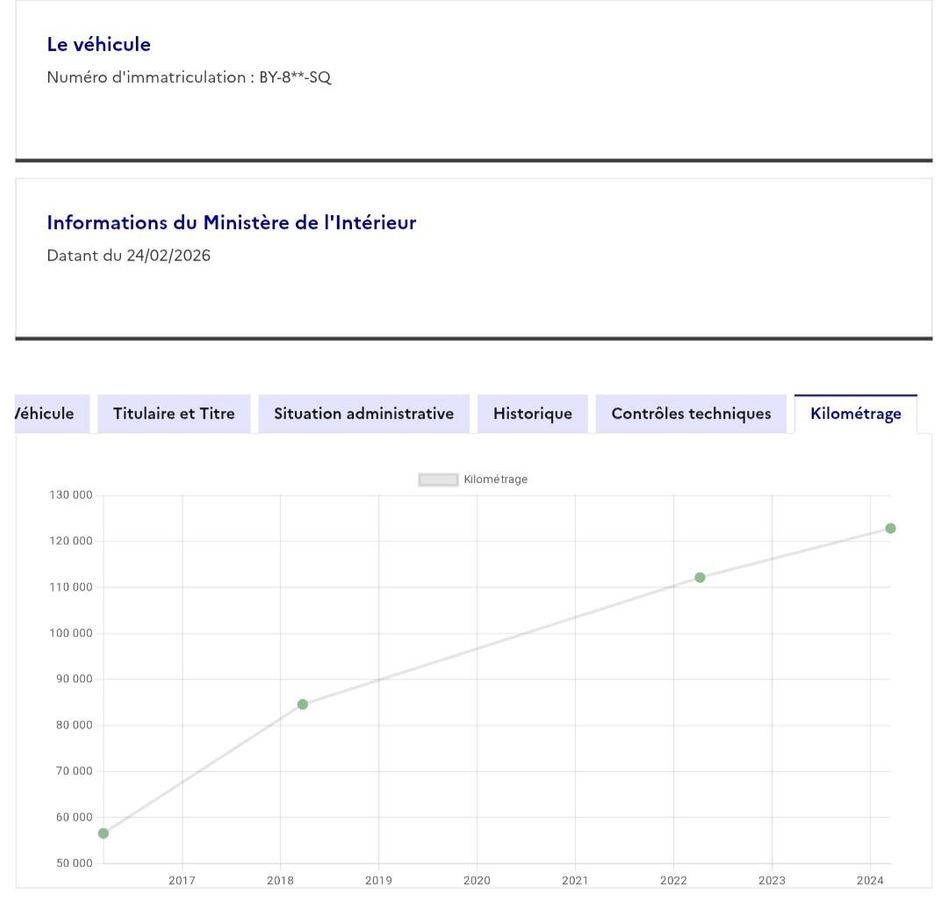Select the Historique tab
Screen dimensions: 948x900
[532, 414]
